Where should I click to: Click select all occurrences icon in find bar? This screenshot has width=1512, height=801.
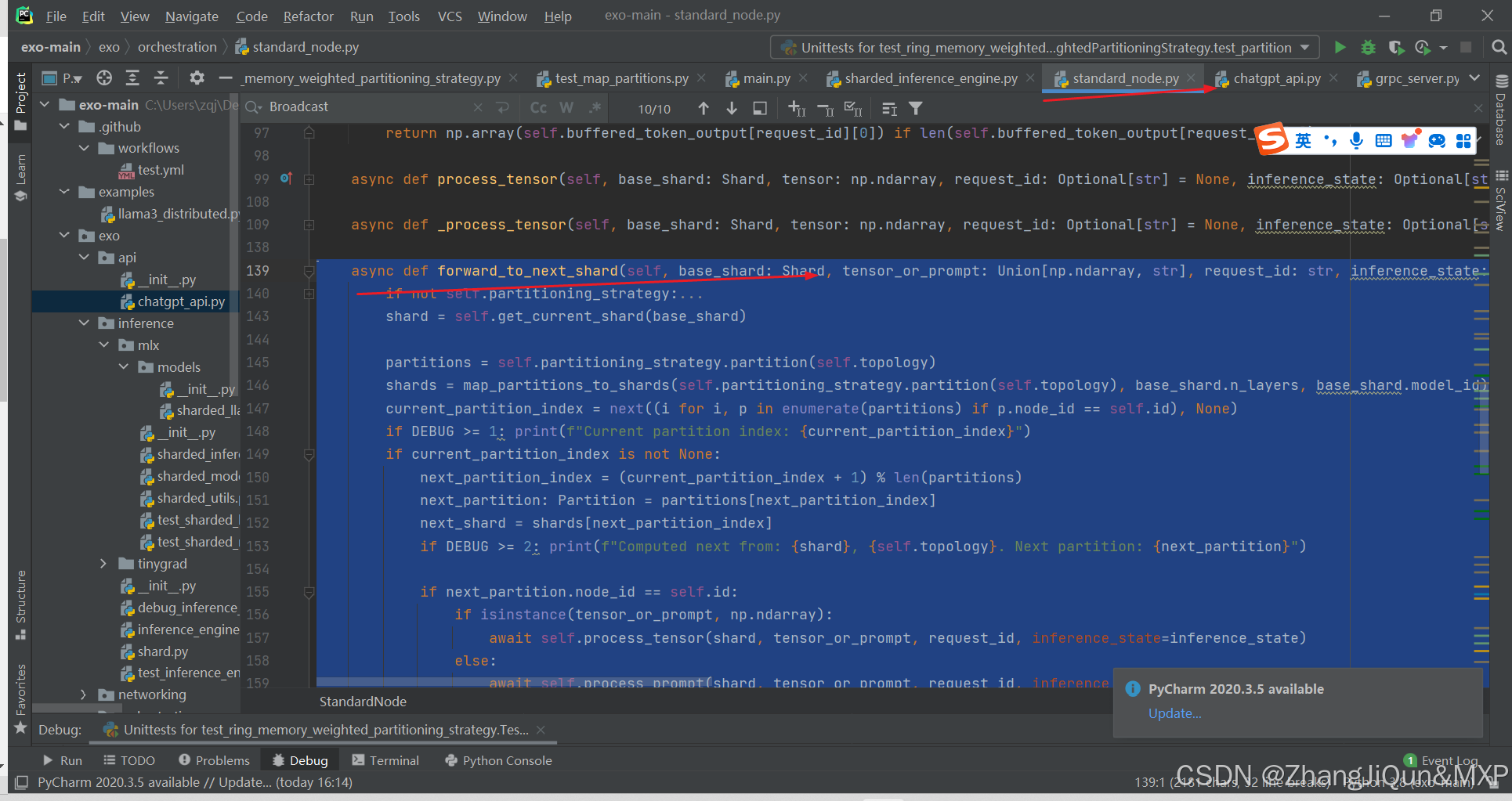pyautogui.click(x=853, y=108)
